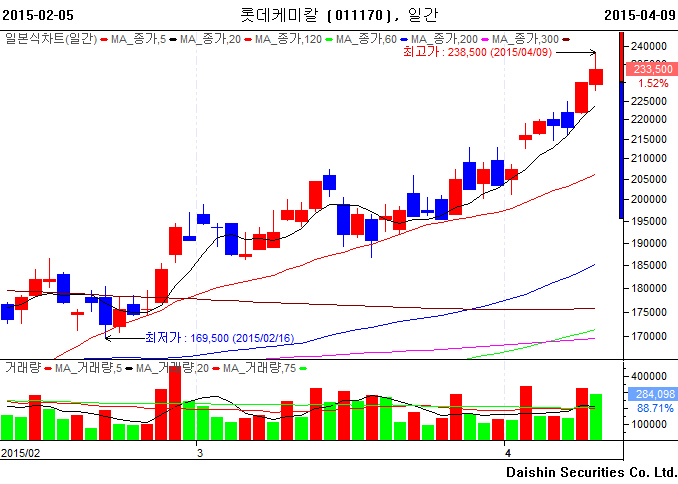
Task: Select the MA_종가,300 legend entry
Action: (525, 39)
